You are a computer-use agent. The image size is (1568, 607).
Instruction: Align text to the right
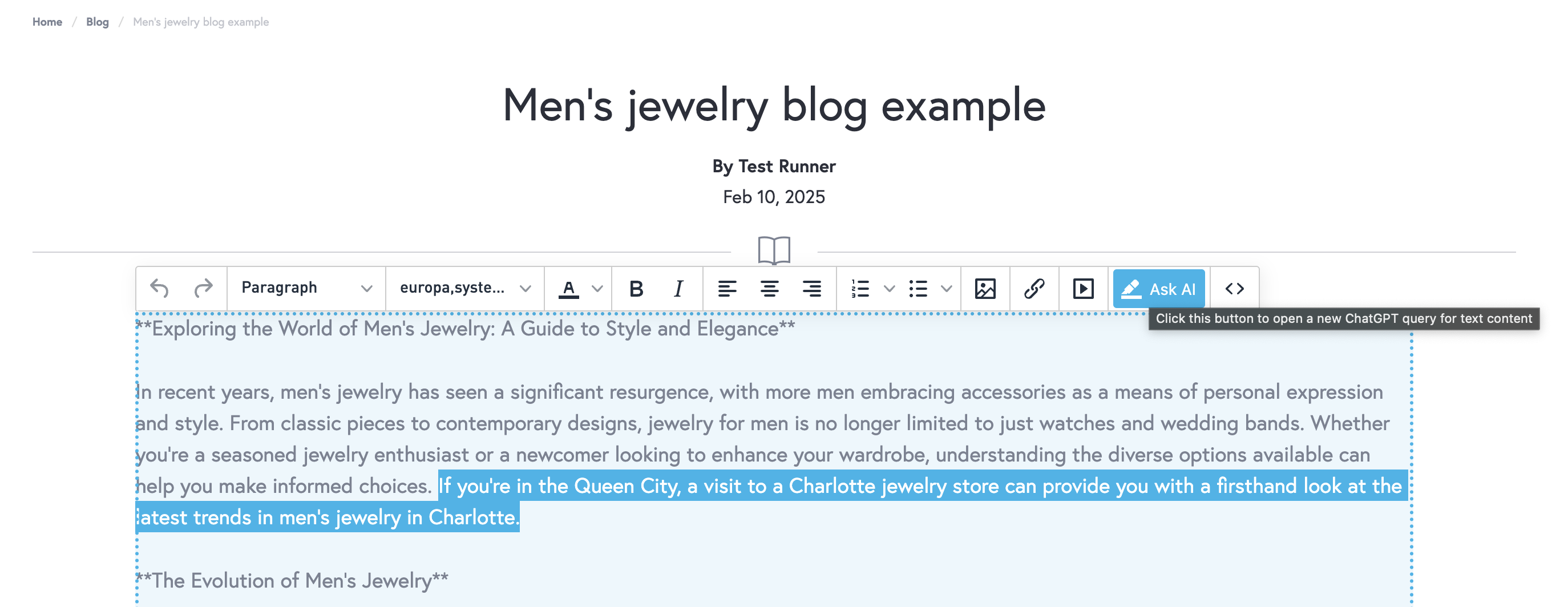click(811, 289)
